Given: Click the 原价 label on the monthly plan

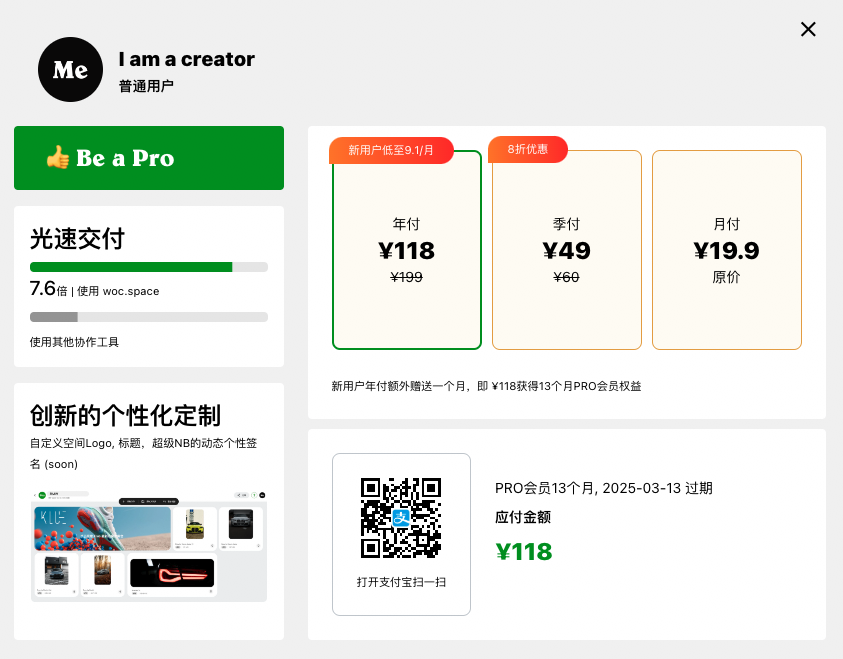Looking at the screenshot, I should click(x=726, y=277).
